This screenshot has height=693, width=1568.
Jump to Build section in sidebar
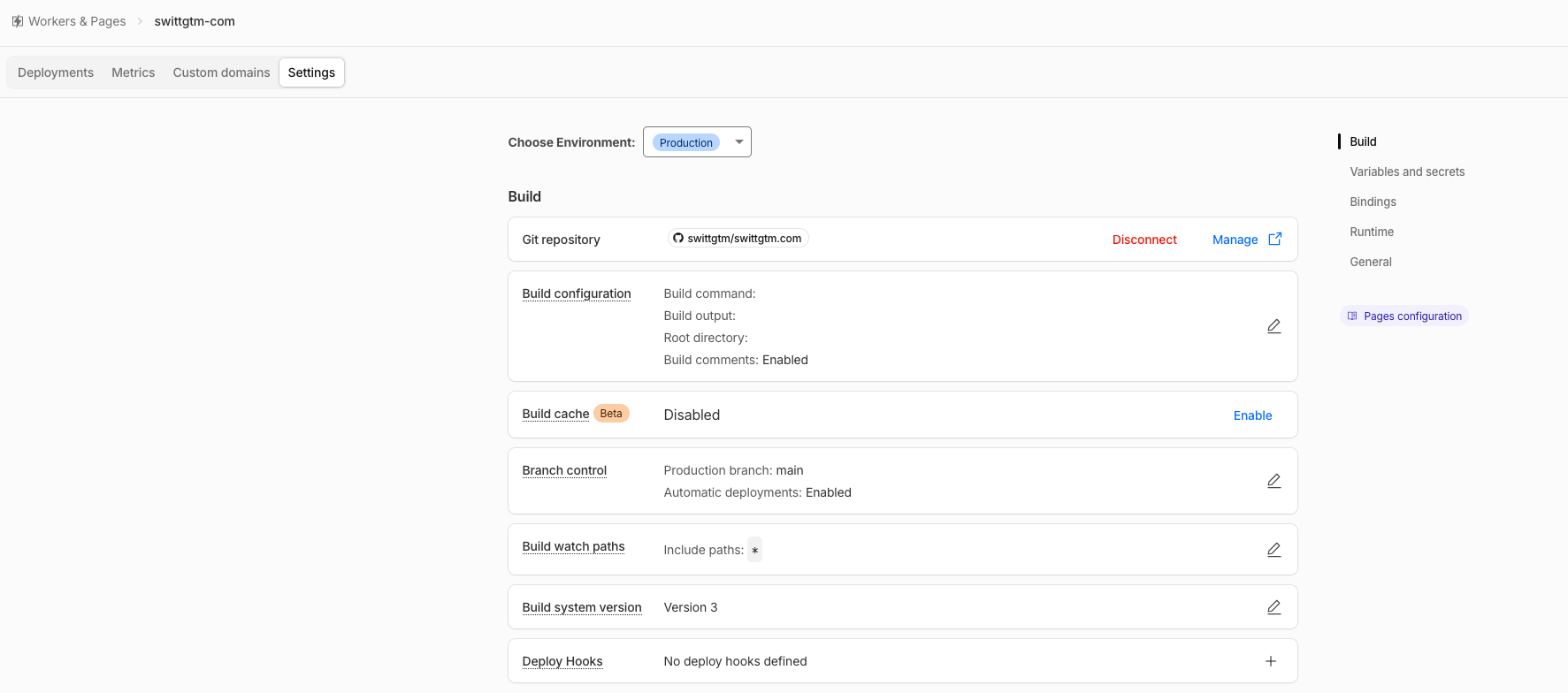1363,141
